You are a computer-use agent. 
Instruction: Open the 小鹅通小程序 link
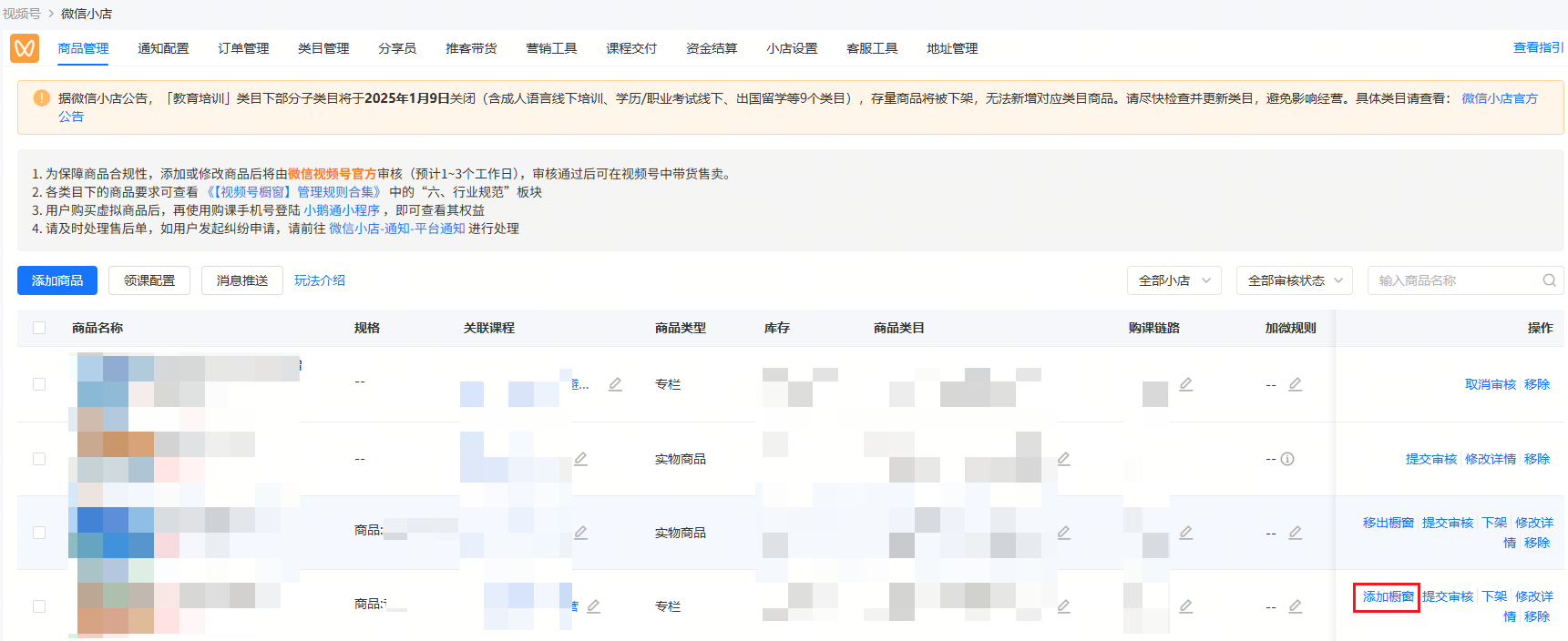(x=342, y=210)
